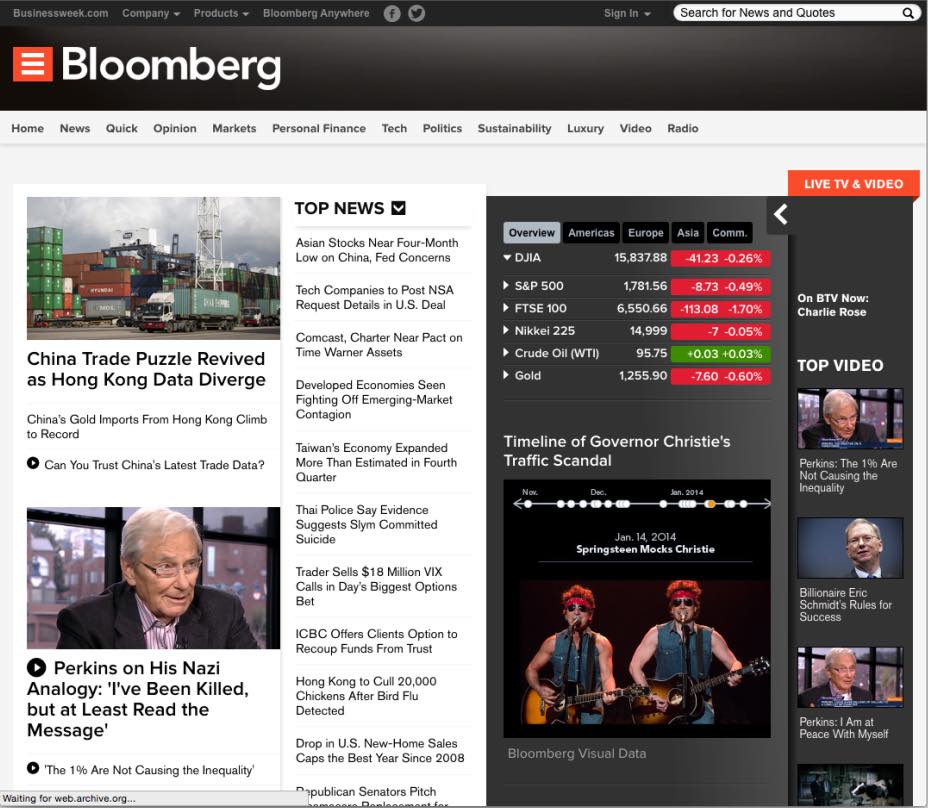
Task: Play 'The 1% Are Not Causing the Inequality' video
Action: point(33,768)
